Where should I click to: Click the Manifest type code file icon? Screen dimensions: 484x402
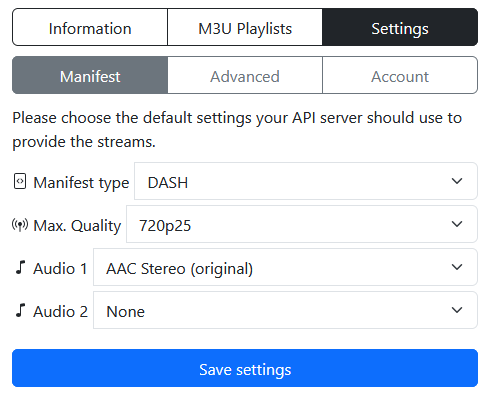tap(20, 181)
